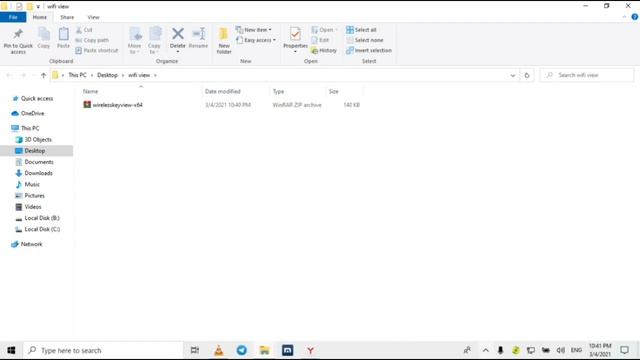This screenshot has height=360, width=640.
Task: Click the Cut scissors command
Action: click(x=84, y=30)
